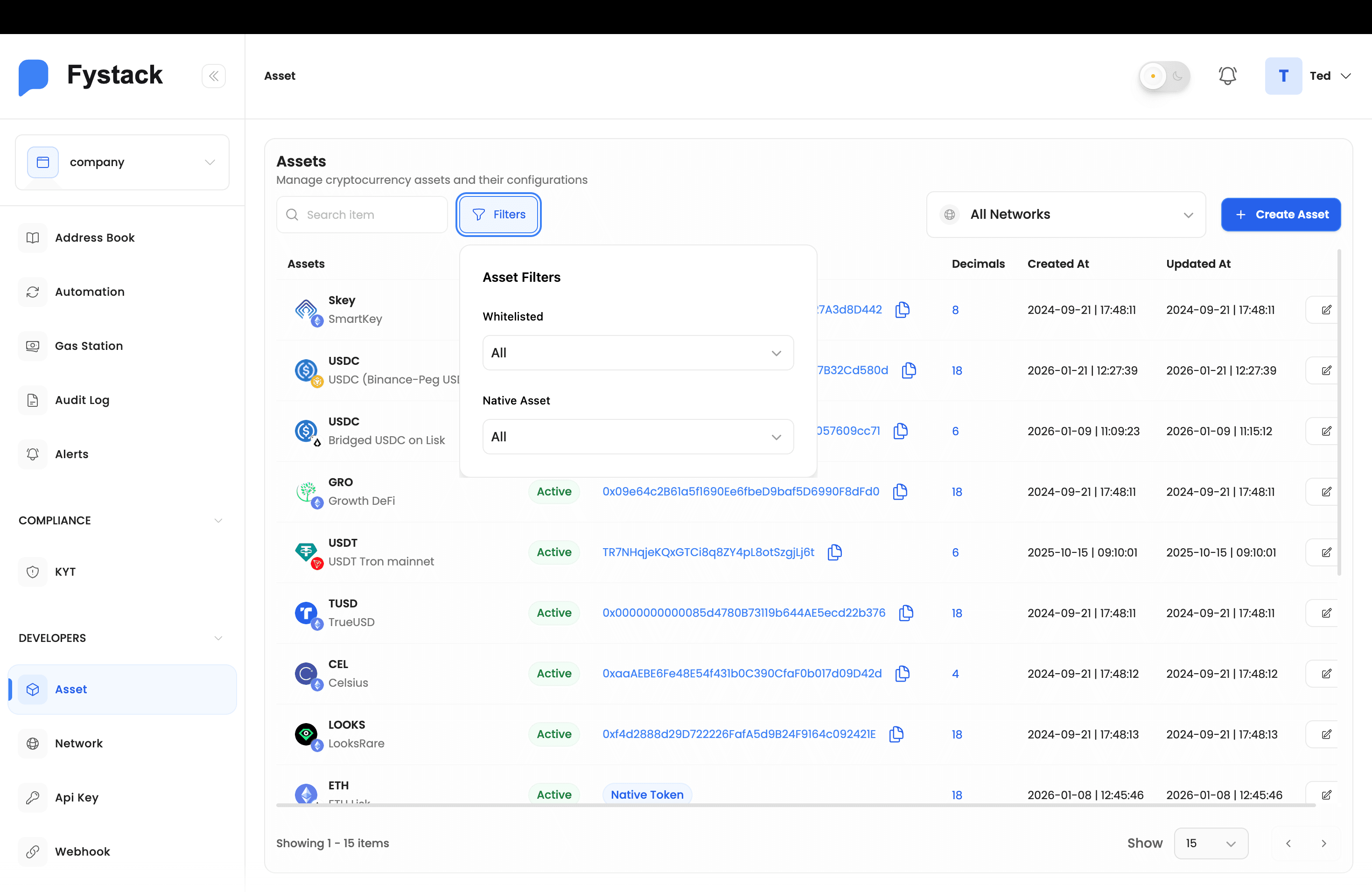The height and width of the screenshot is (892, 1372).
Task: Close the Filters popover button
Action: [499, 215]
